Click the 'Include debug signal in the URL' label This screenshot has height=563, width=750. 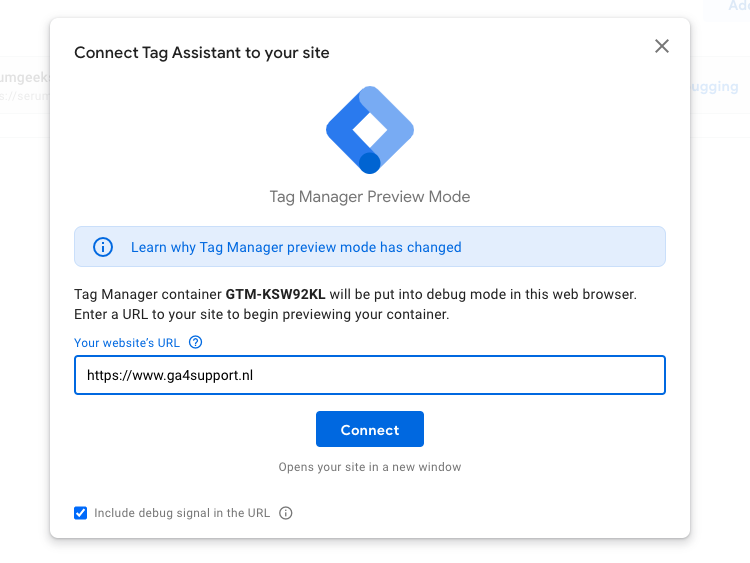182,513
